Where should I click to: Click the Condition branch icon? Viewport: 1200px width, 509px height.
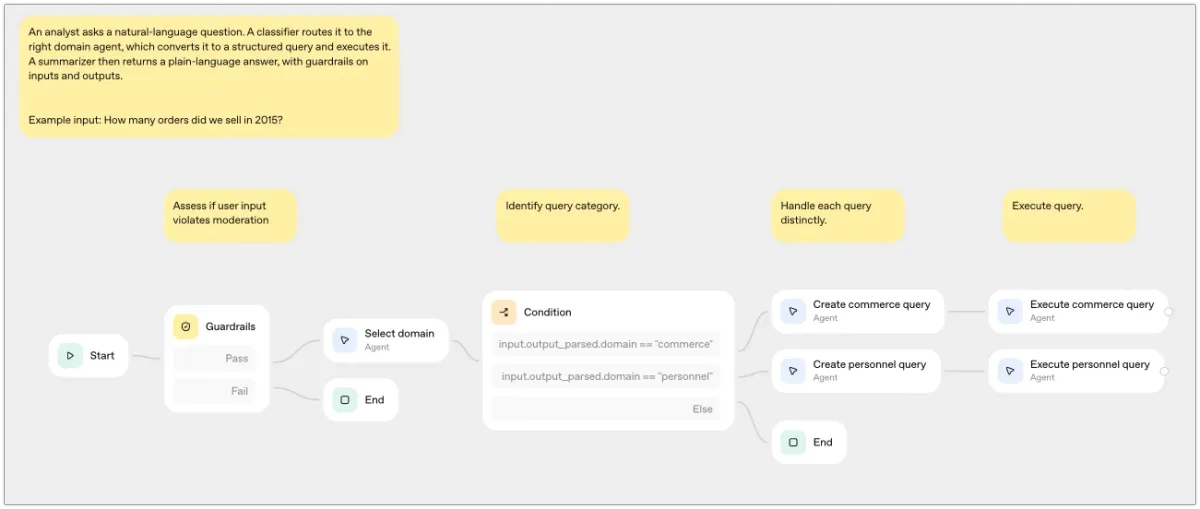504,312
